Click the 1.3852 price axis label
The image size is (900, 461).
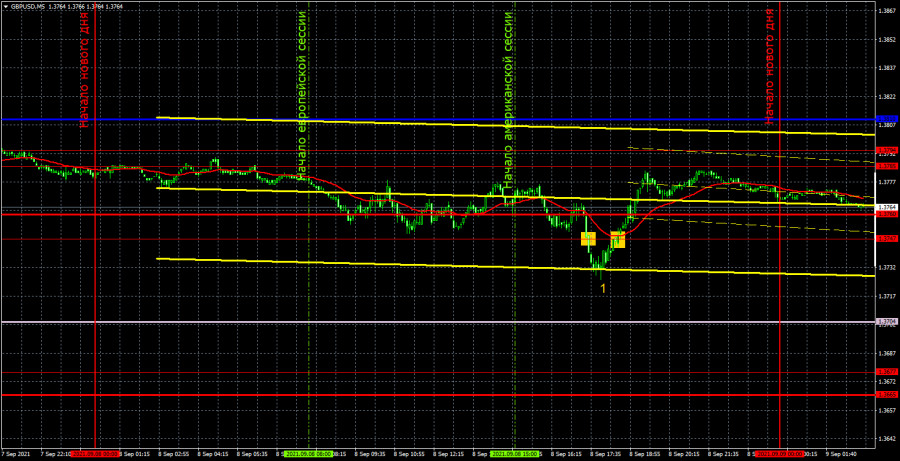pyautogui.click(x=886, y=39)
